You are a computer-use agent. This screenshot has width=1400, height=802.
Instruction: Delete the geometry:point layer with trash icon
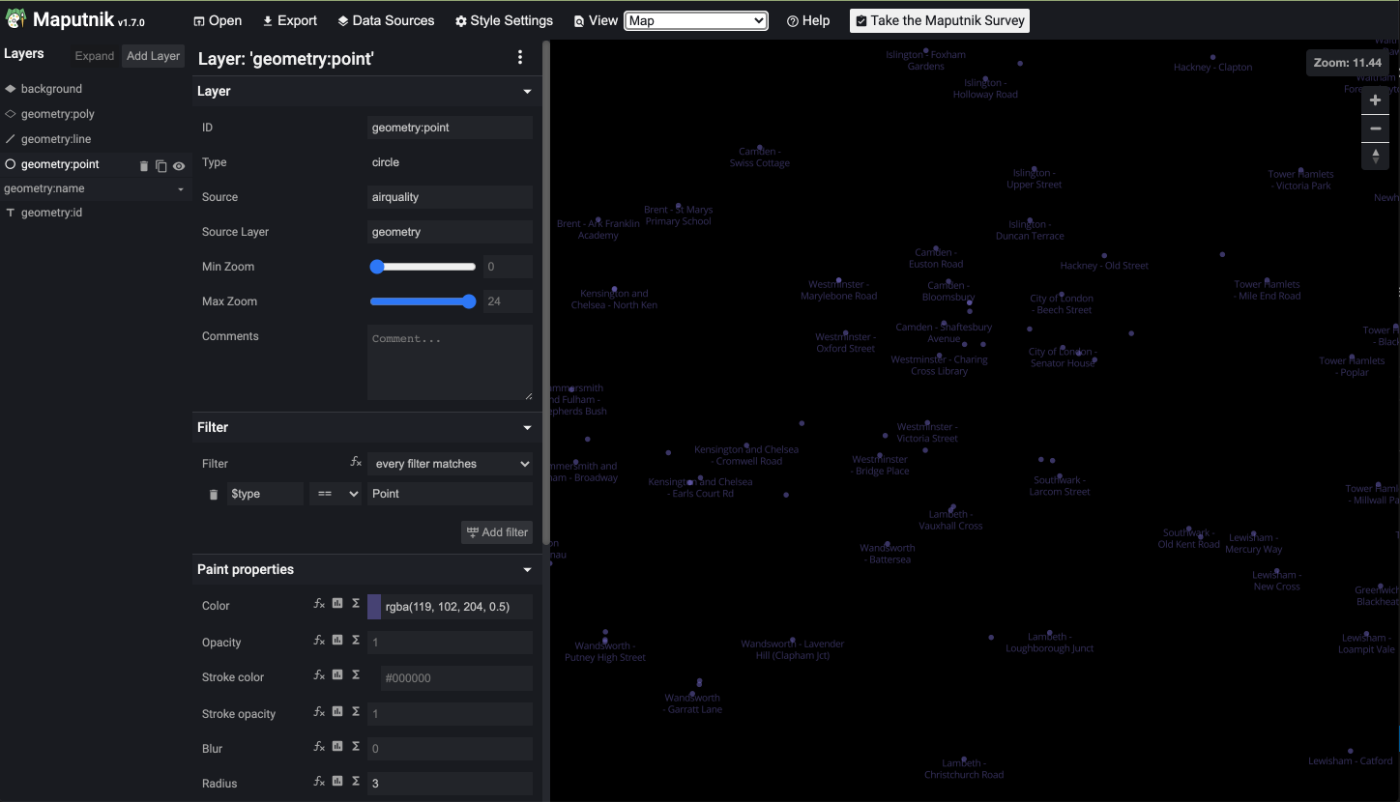144,166
